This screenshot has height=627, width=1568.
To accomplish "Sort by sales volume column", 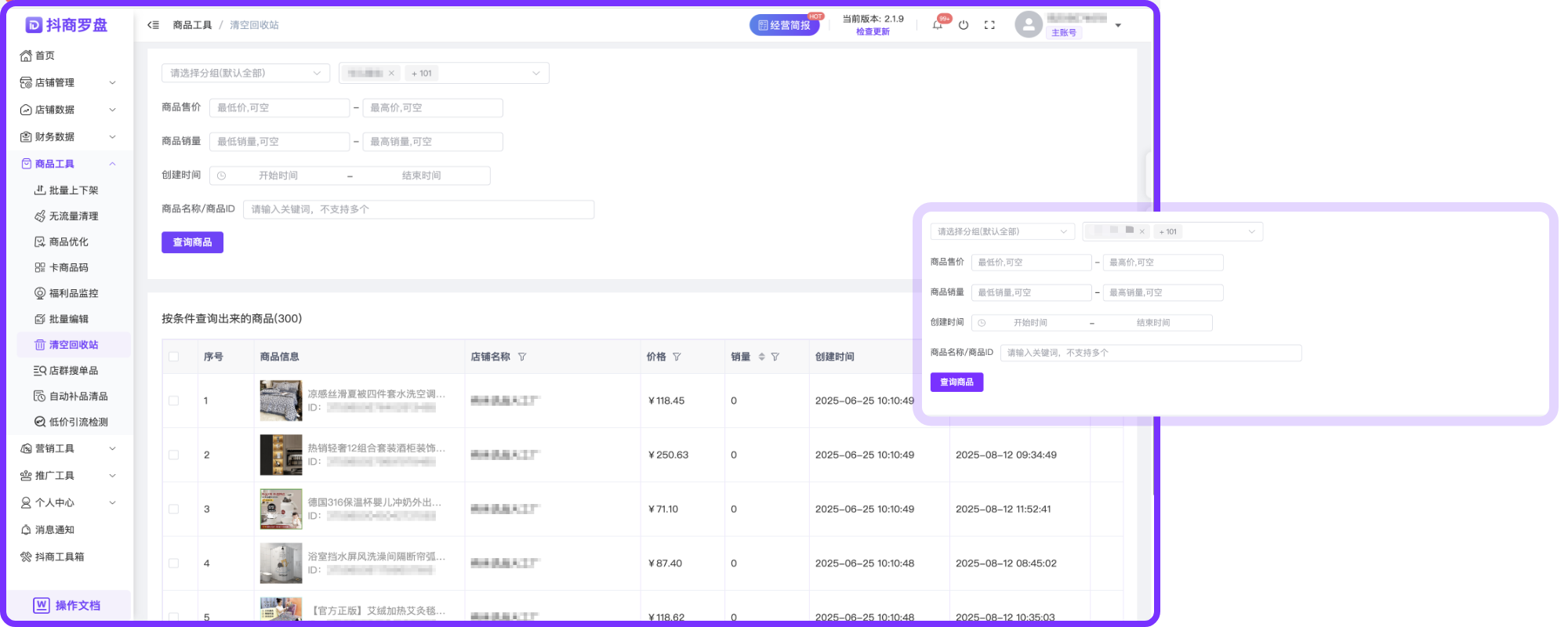I will click(x=761, y=357).
